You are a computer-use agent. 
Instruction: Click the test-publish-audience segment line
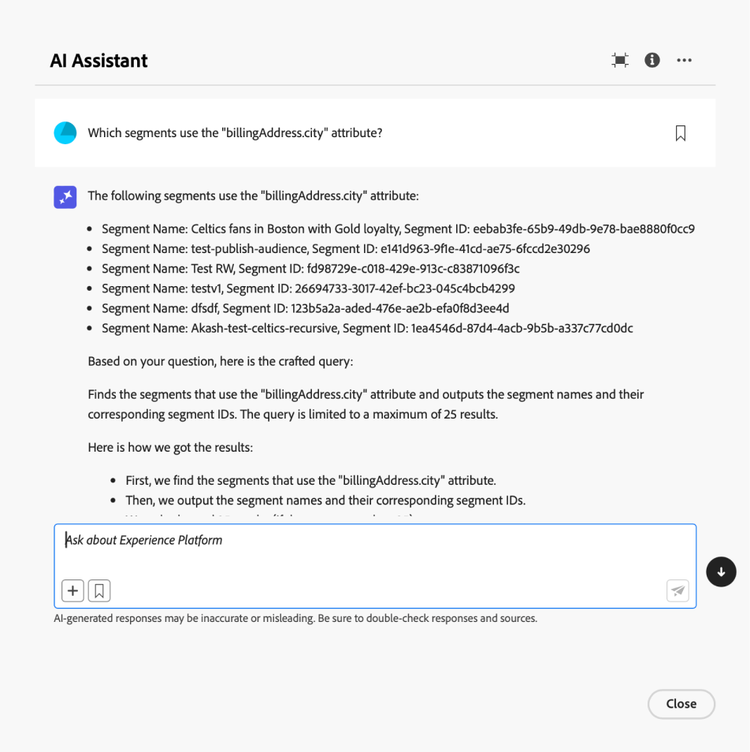pos(345,248)
